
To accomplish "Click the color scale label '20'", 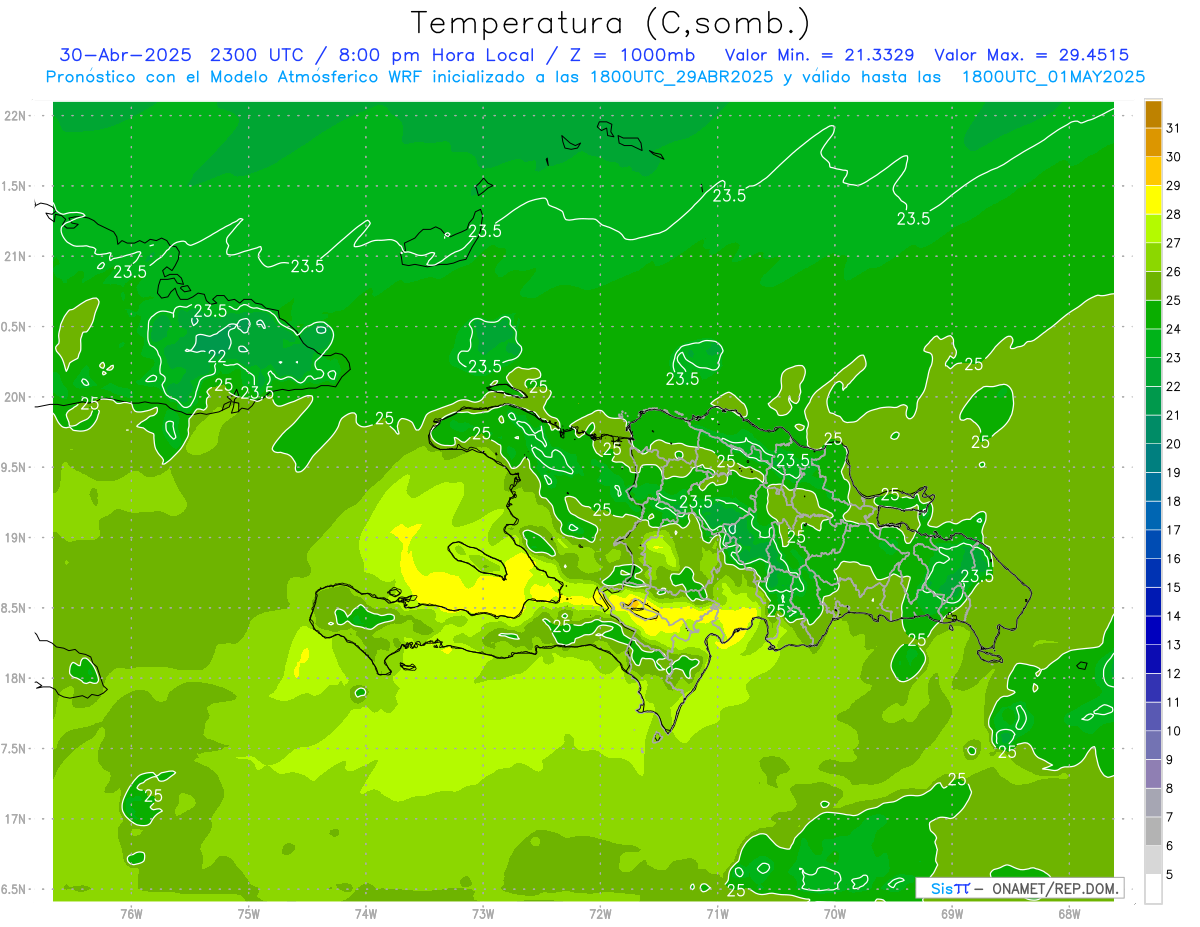I will click(1174, 444).
